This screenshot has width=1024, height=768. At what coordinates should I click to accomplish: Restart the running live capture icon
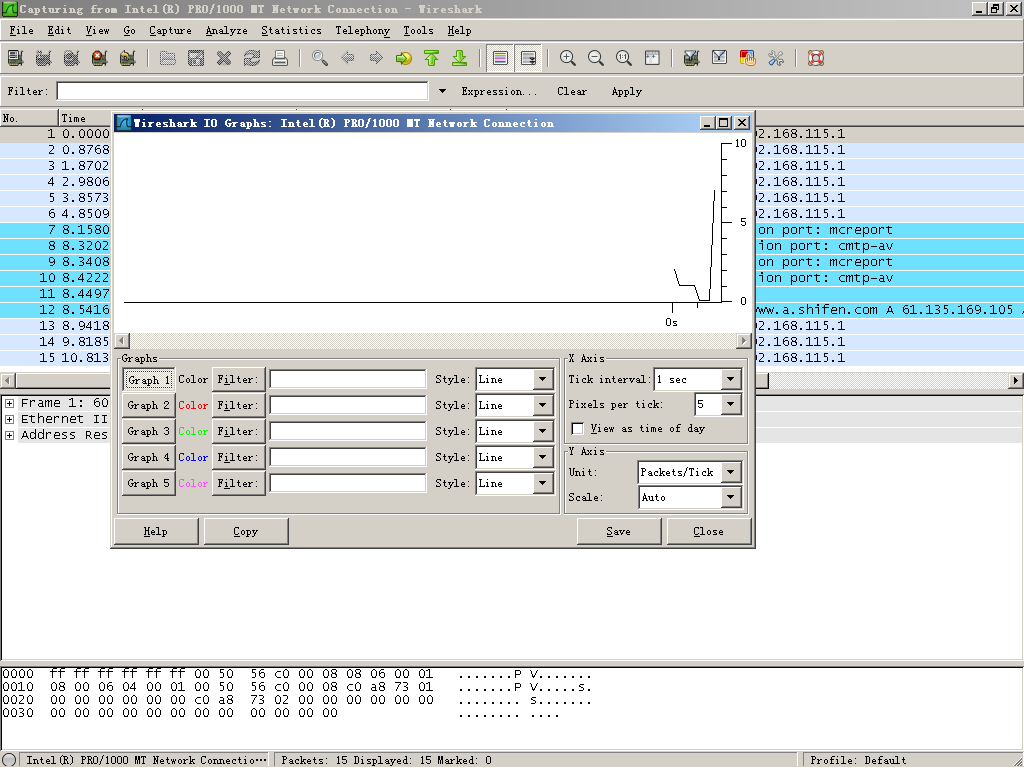128,58
